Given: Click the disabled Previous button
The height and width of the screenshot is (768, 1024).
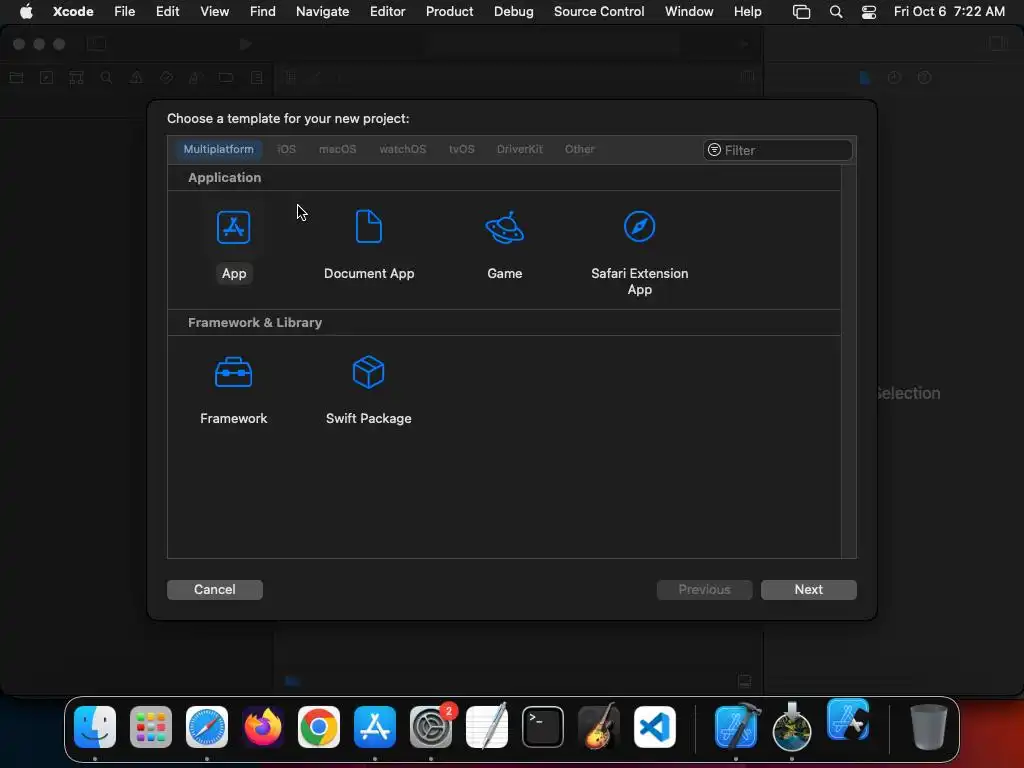Looking at the screenshot, I should [704, 590].
